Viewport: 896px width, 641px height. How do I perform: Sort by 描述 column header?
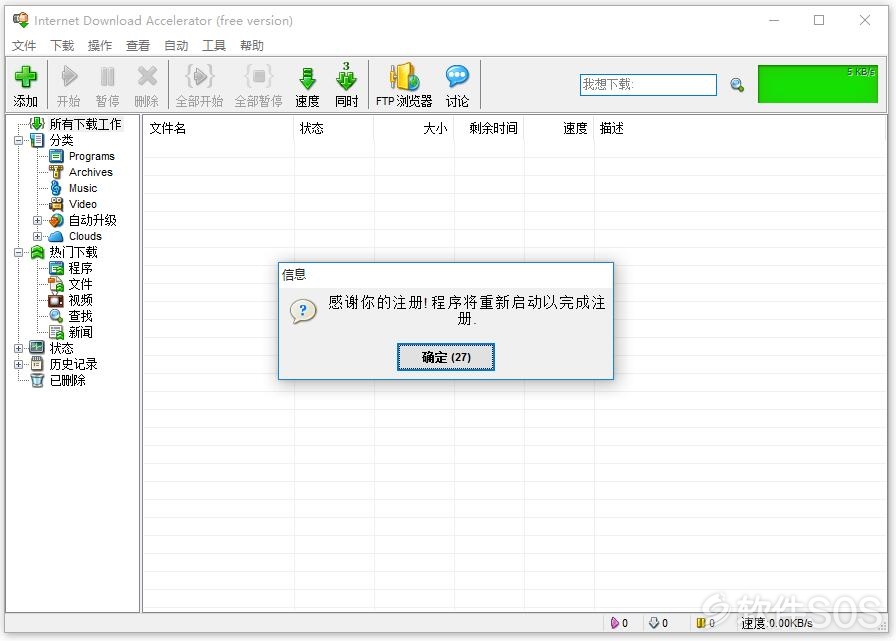click(741, 128)
